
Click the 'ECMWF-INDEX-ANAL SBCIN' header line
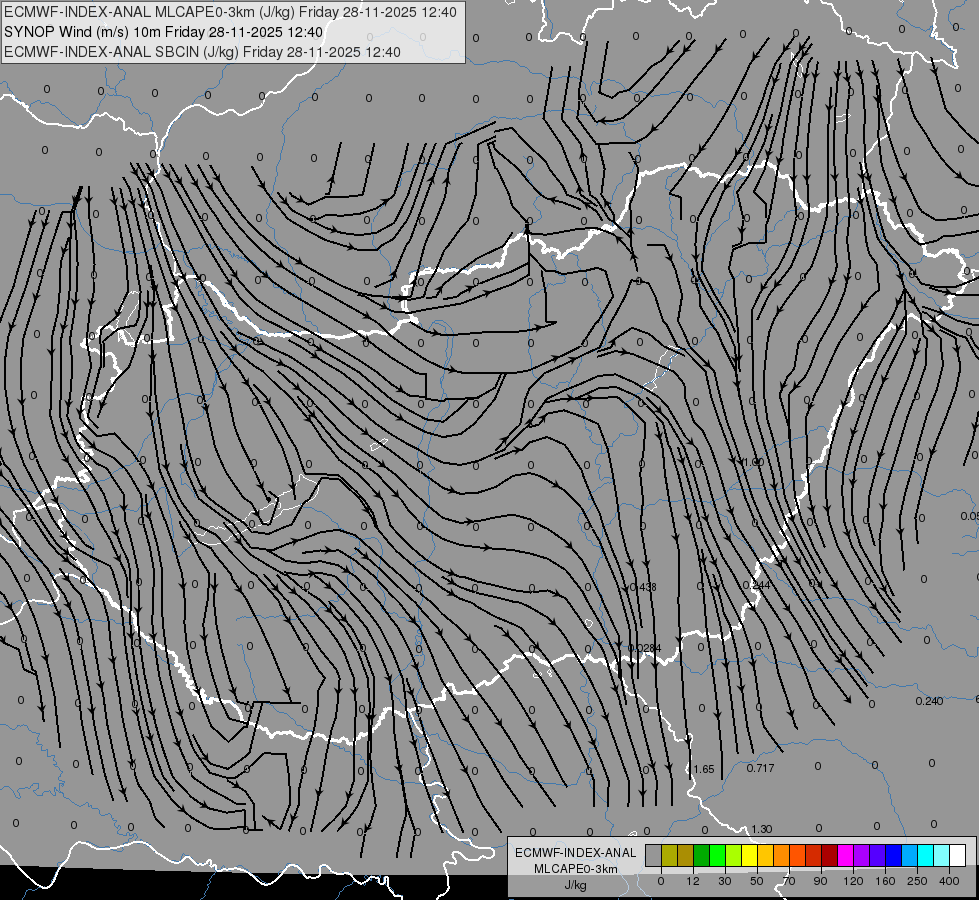click(202, 52)
